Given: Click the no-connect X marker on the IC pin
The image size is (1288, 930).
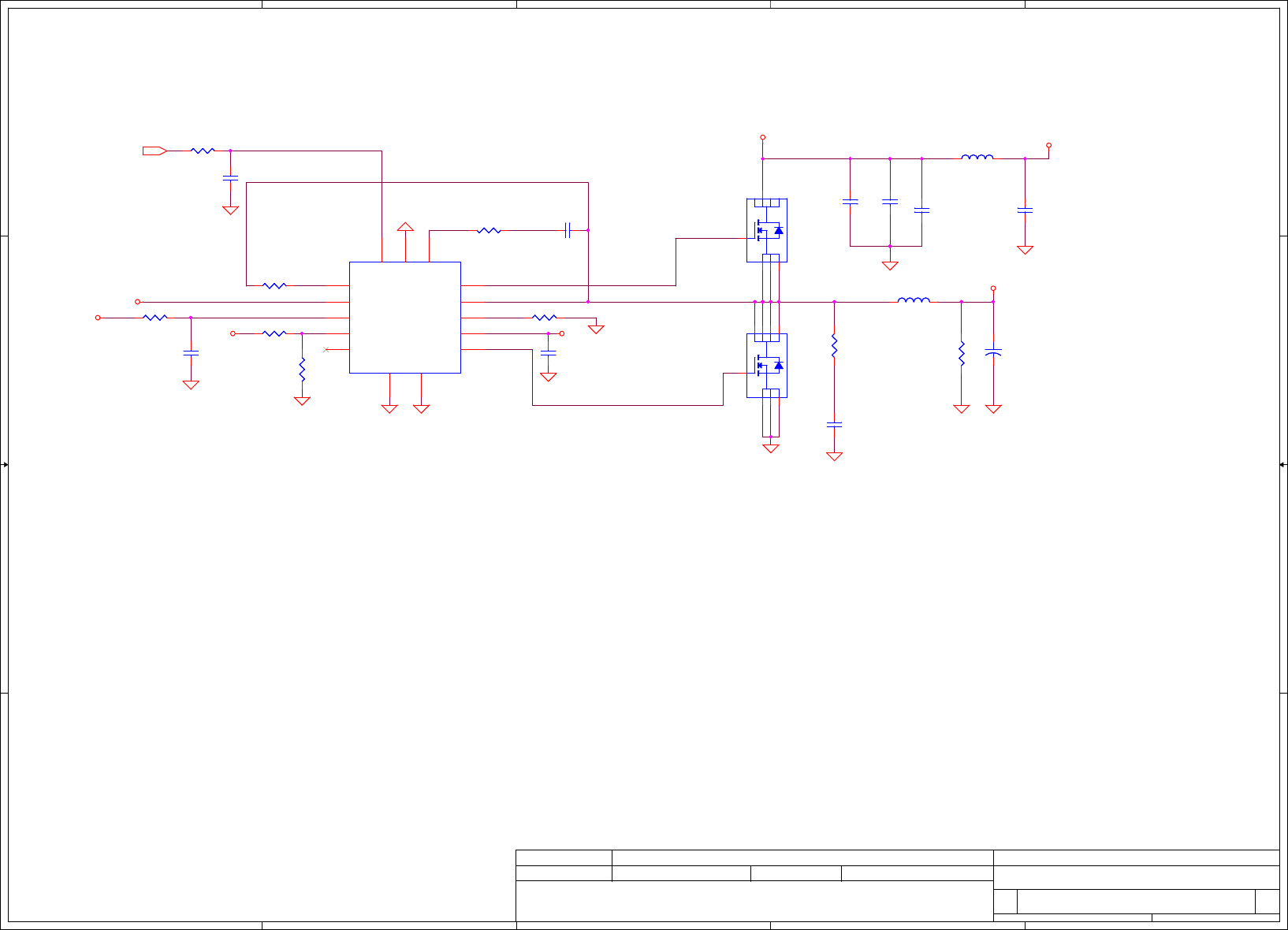Looking at the screenshot, I should (326, 349).
